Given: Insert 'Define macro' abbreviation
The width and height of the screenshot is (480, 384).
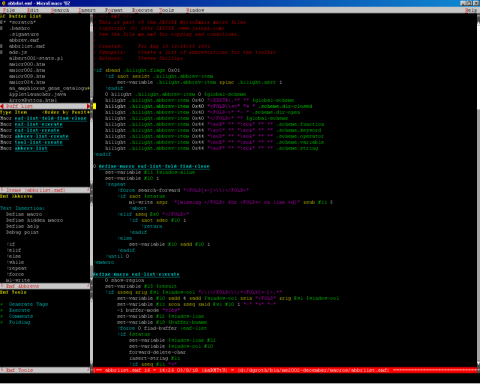Looking at the screenshot, I should coord(24,214).
